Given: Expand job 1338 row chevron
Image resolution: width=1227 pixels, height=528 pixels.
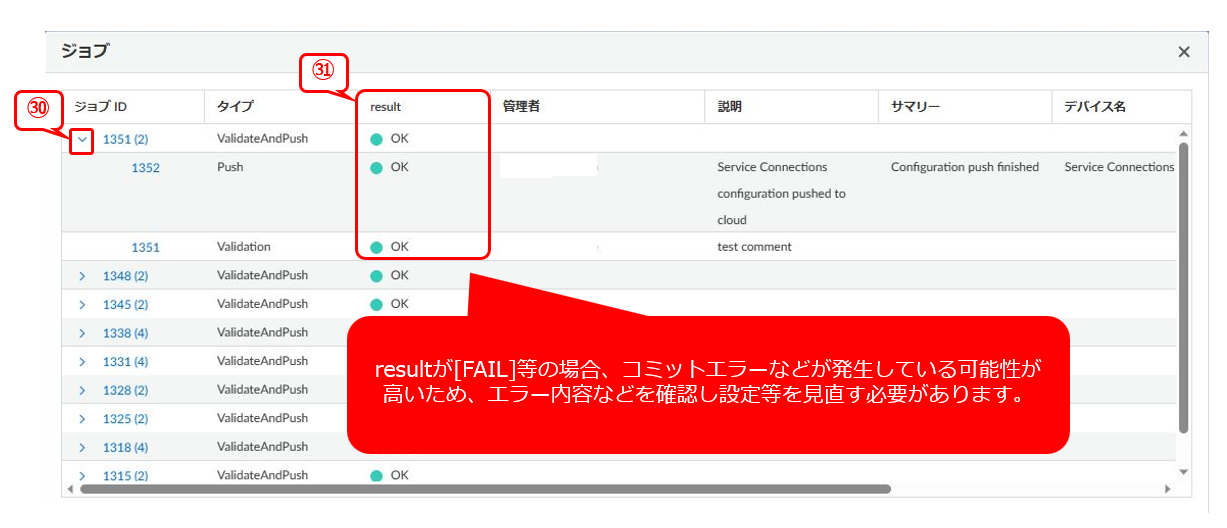Looking at the screenshot, I should pyautogui.click(x=83, y=333).
